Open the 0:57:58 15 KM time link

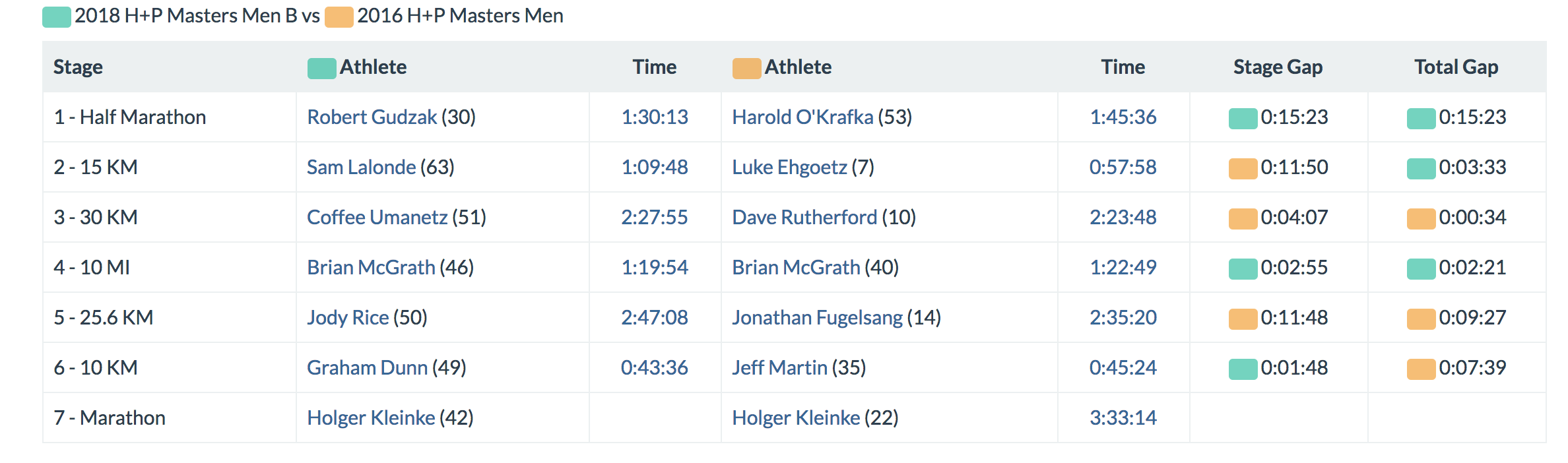pyautogui.click(x=1123, y=168)
